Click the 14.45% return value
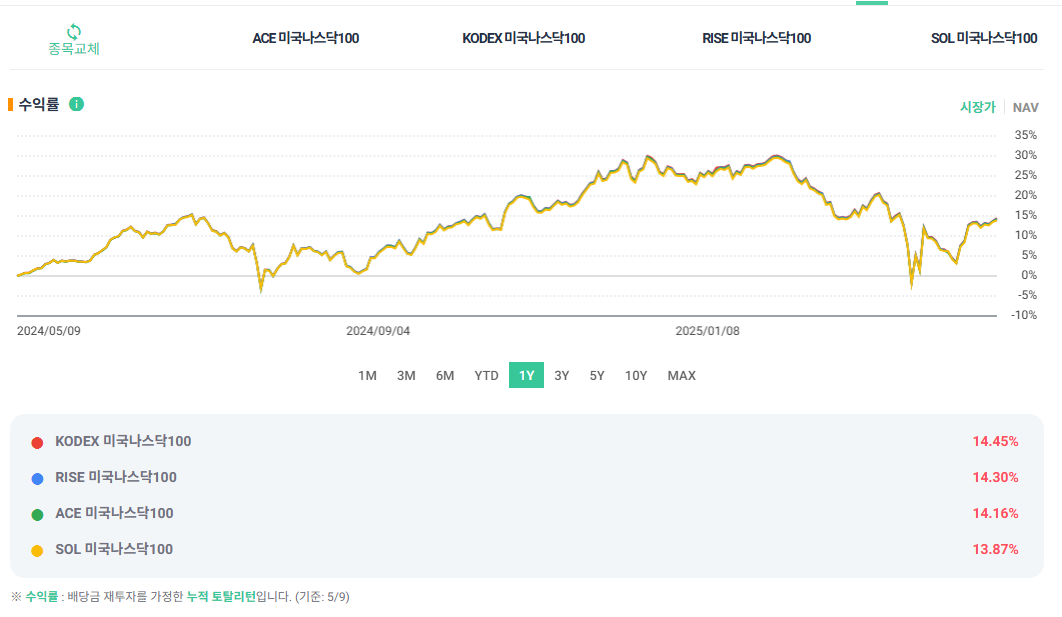Screen dimensions: 1062x617 [x=995, y=442]
